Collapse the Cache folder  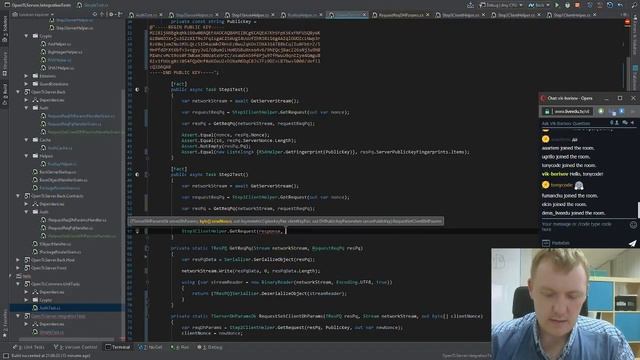tap(26, 140)
